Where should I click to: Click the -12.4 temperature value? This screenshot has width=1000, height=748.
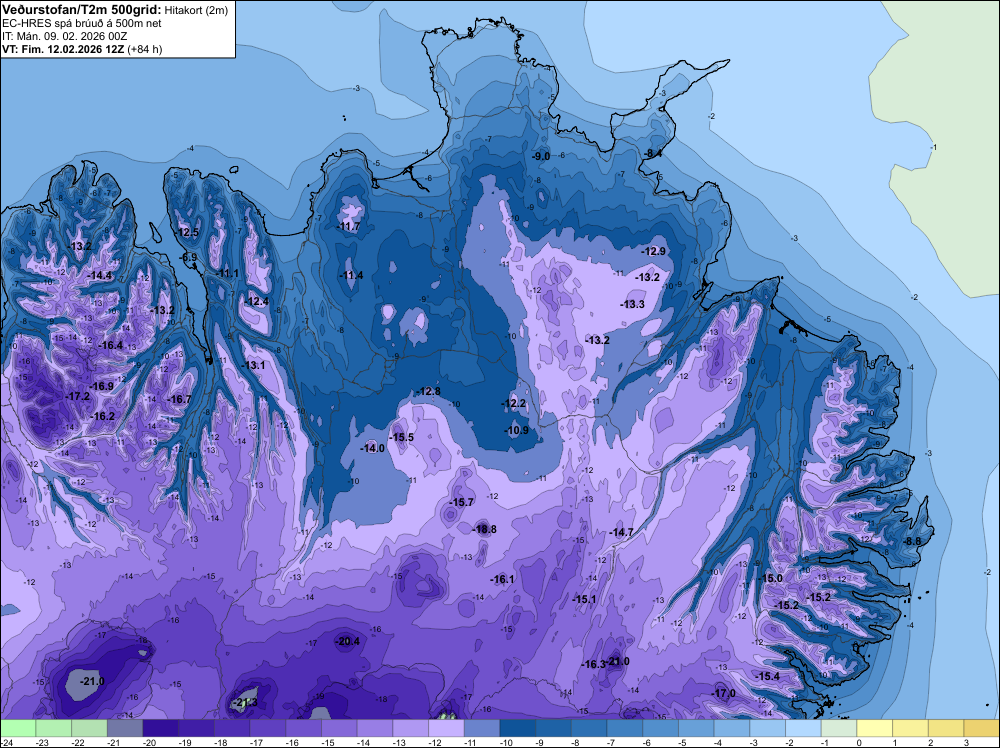click(256, 302)
